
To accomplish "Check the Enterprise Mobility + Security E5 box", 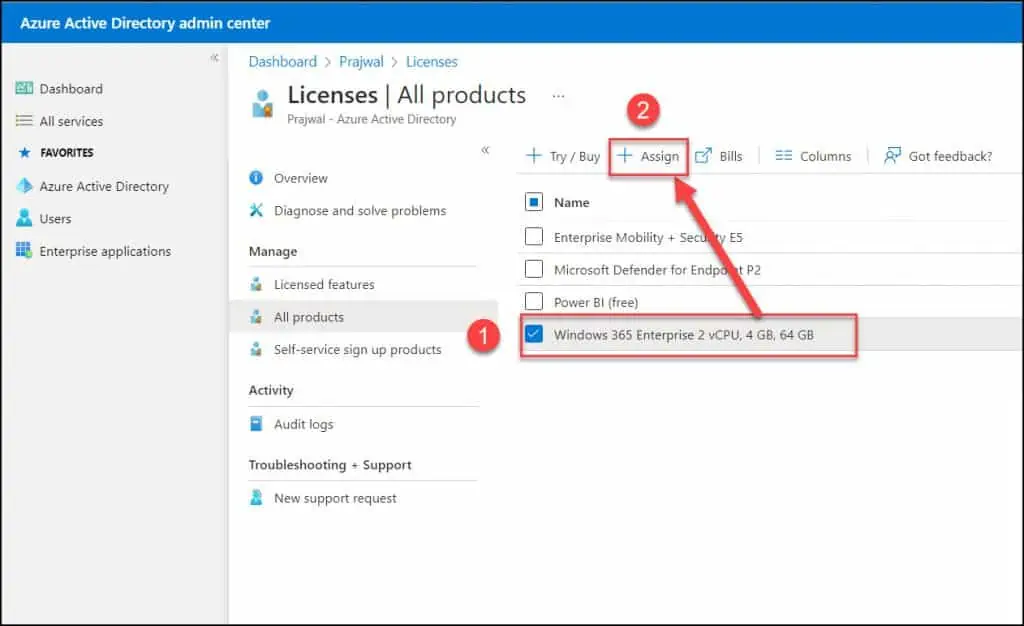I will [534, 236].
